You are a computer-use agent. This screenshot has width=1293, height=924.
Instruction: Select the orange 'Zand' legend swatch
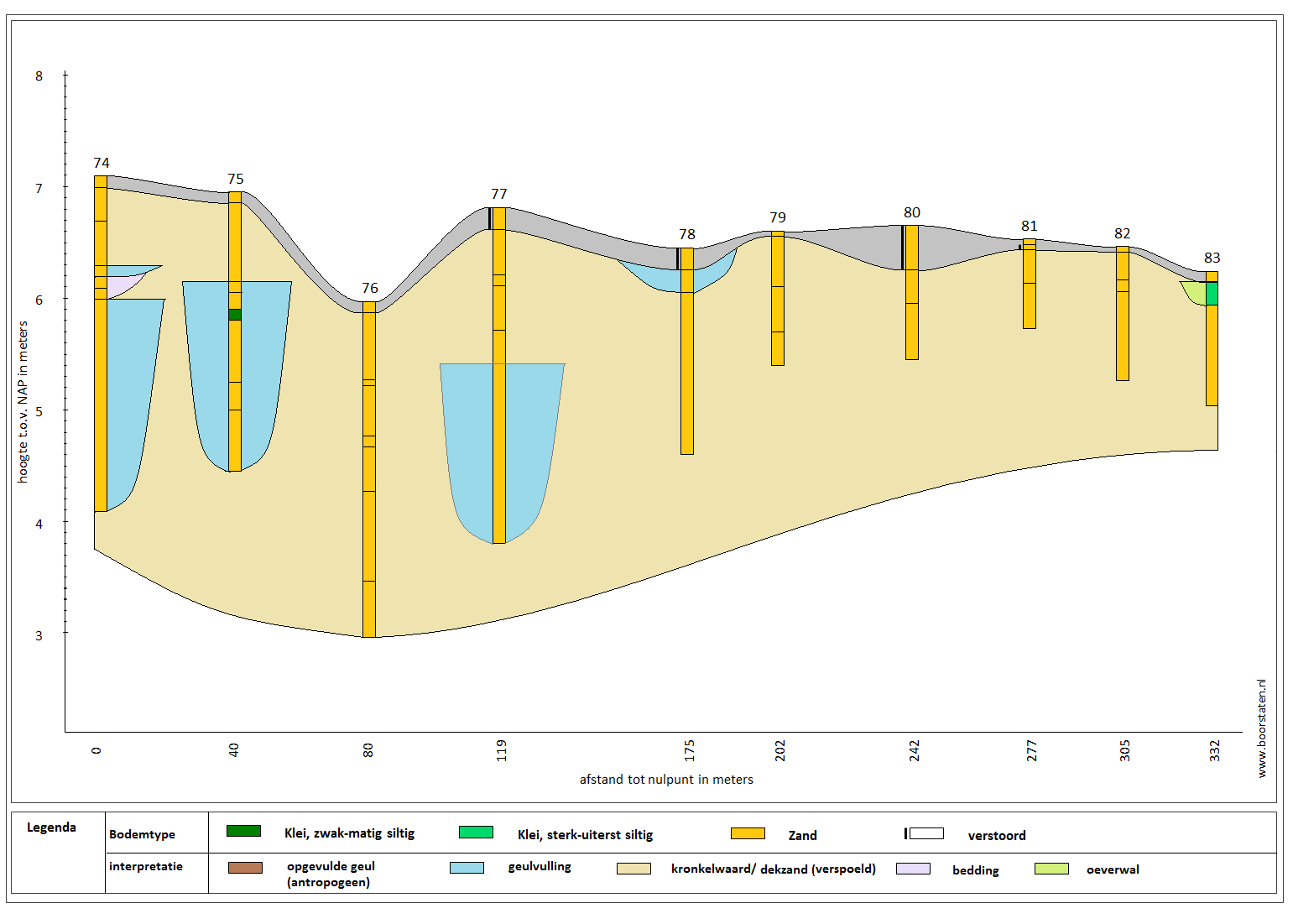pyautogui.click(x=748, y=833)
